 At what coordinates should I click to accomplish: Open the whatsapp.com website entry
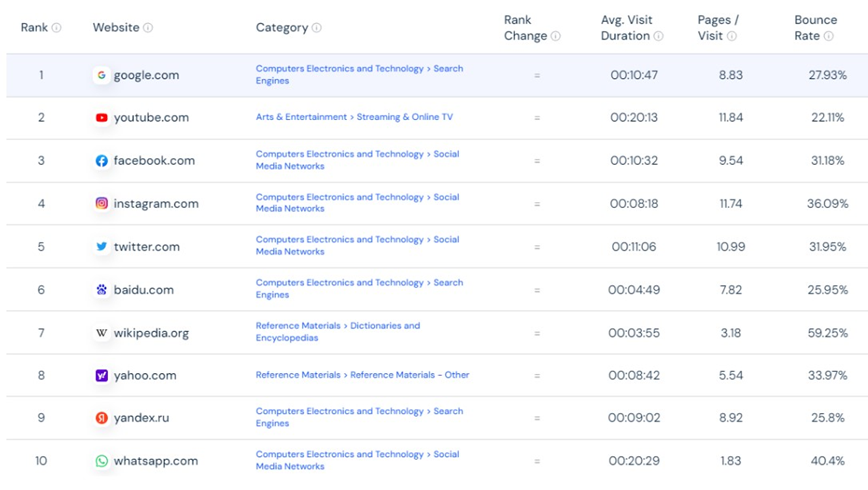point(156,461)
